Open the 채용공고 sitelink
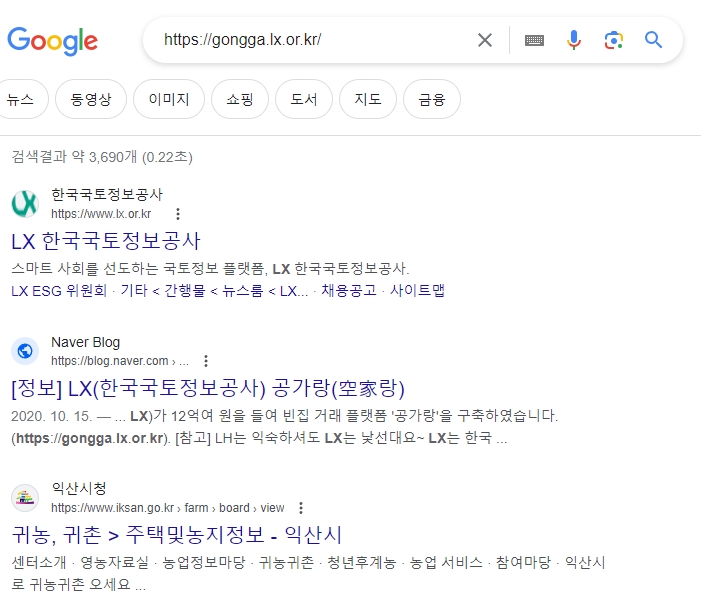 click(349, 291)
